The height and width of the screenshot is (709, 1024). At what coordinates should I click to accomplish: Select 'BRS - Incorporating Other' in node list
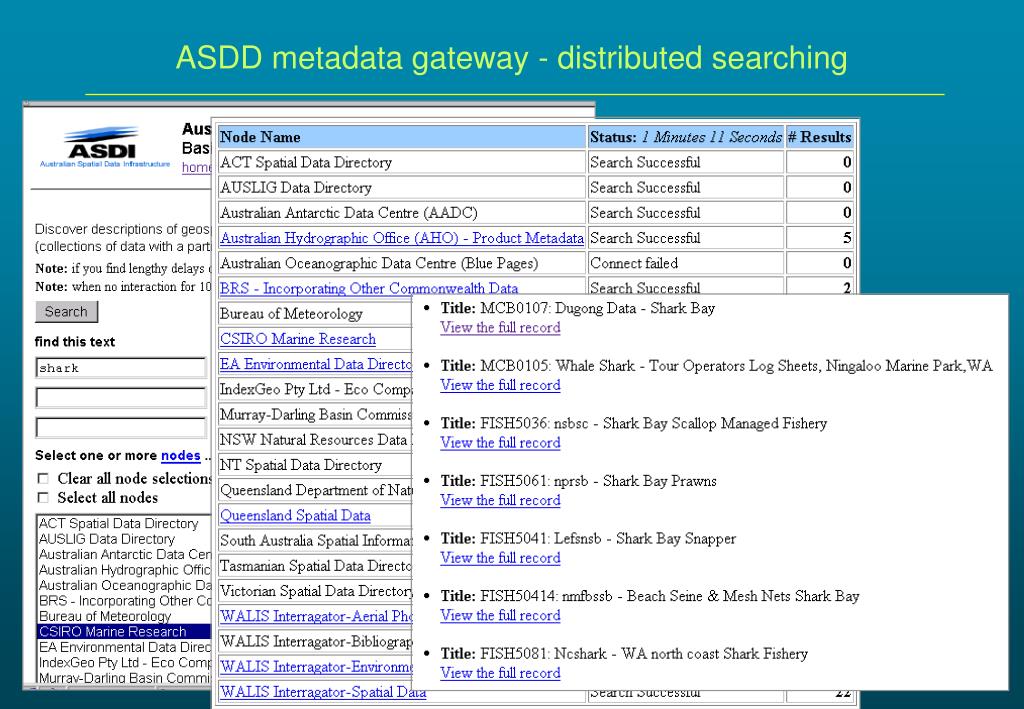click(x=124, y=601)
